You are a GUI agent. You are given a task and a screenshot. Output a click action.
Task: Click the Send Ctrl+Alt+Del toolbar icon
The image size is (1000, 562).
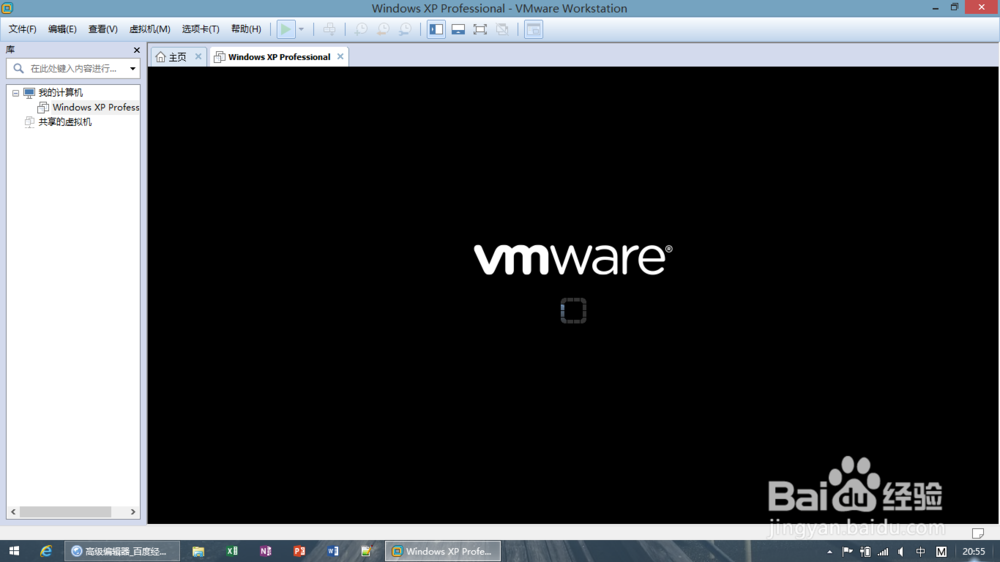(x=329, y=29)
